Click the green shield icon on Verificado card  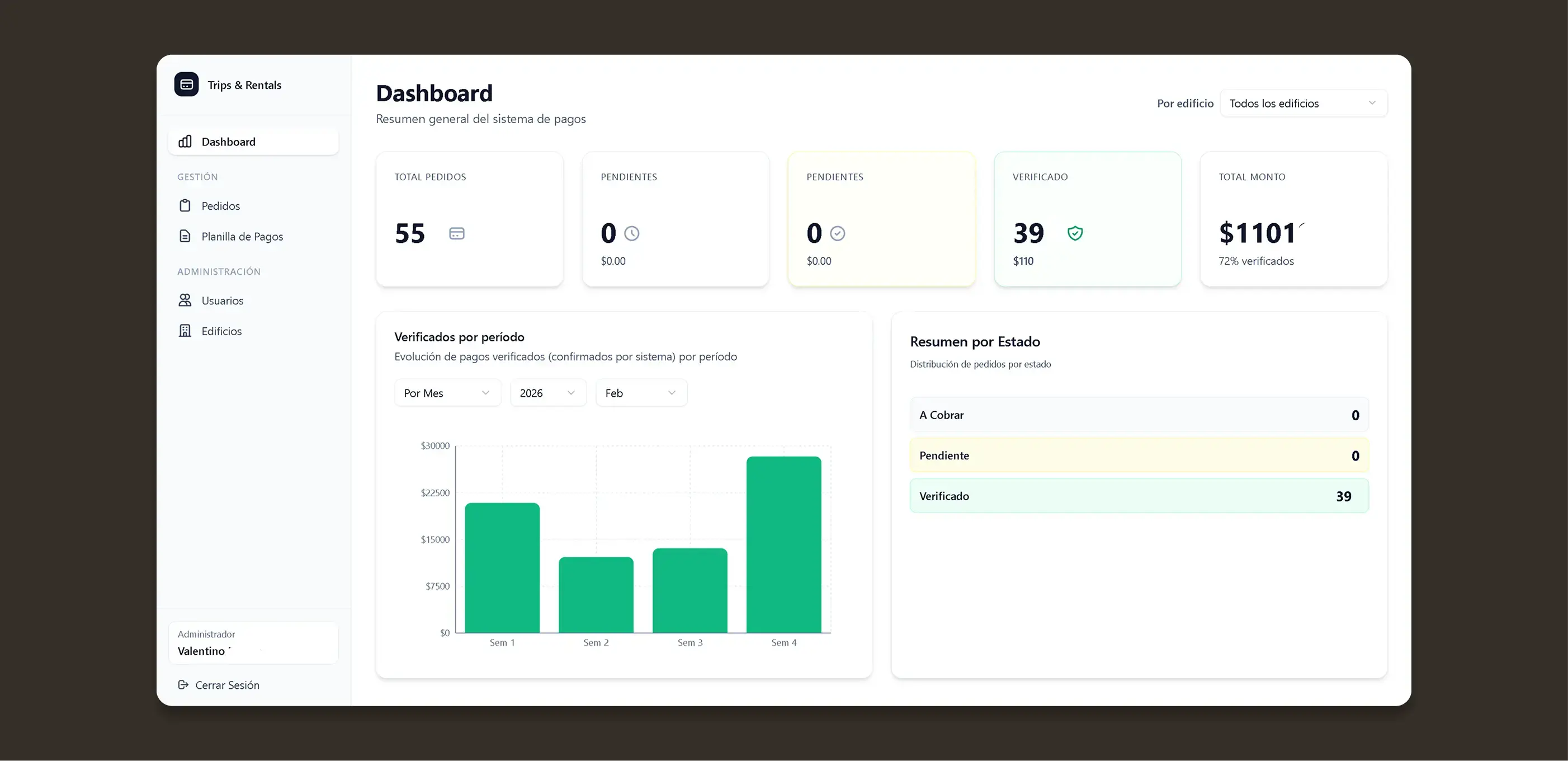(x=1075, y=233)
